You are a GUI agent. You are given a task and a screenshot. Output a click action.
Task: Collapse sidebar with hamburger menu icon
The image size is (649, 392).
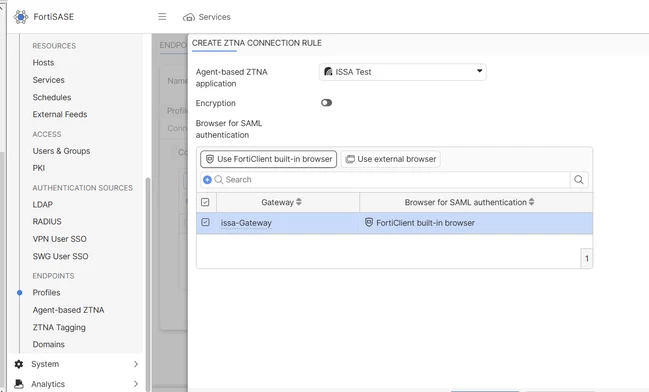[162, 17]
